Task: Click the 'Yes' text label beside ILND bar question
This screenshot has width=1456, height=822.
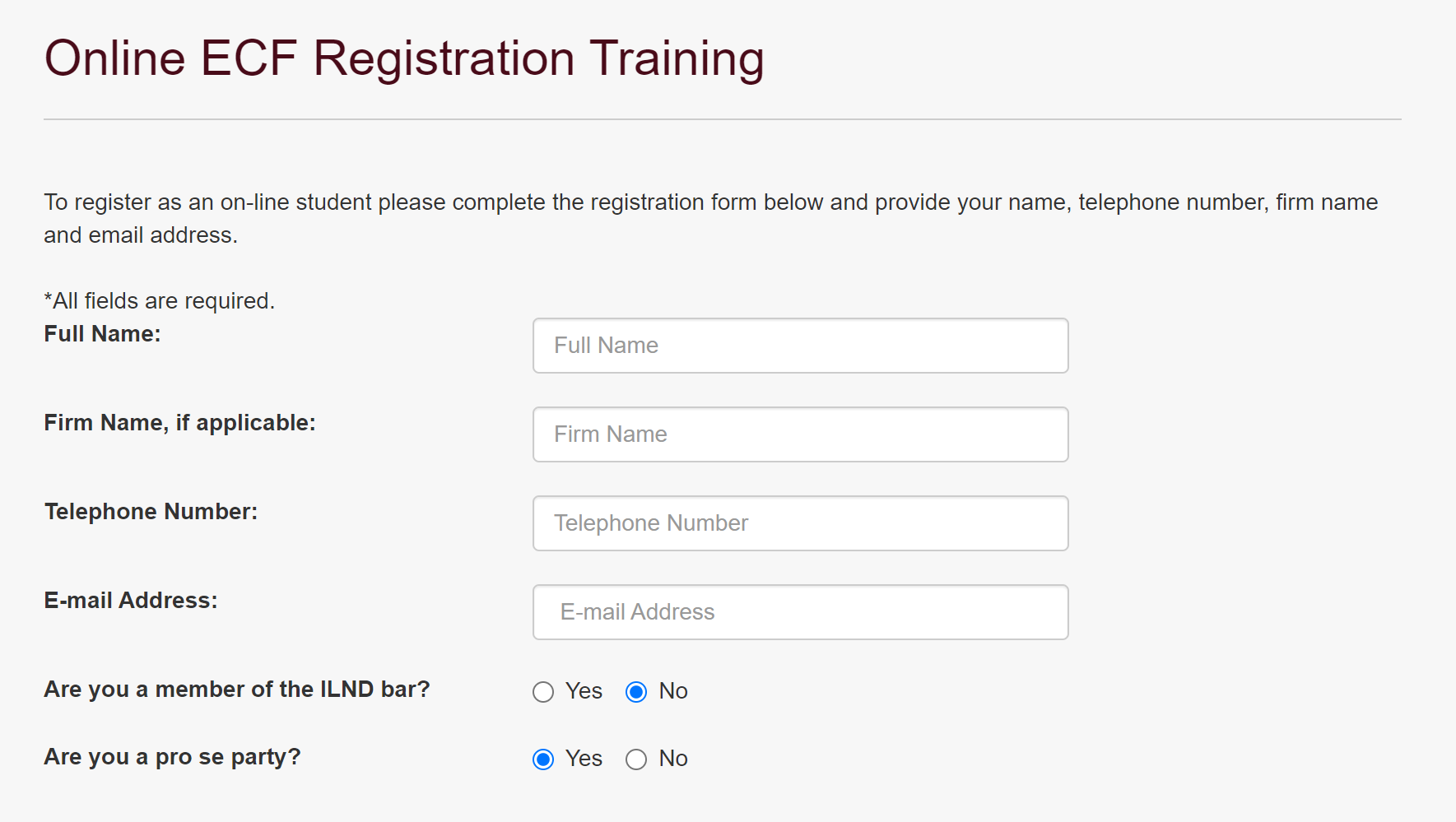Action: click(x=584, y=691)
